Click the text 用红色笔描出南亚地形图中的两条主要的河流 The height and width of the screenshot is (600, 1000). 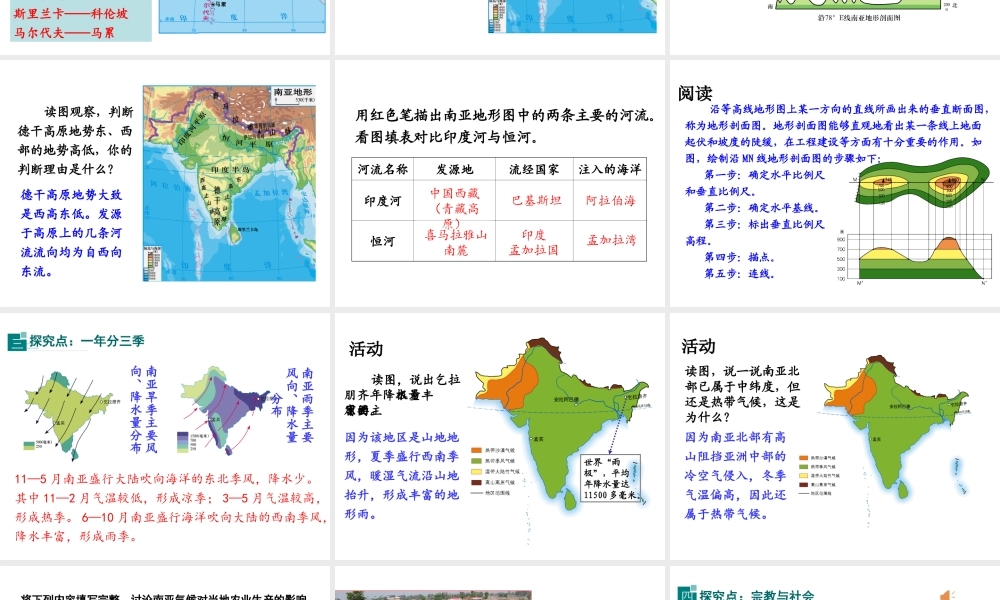click(x=505, y=115)
